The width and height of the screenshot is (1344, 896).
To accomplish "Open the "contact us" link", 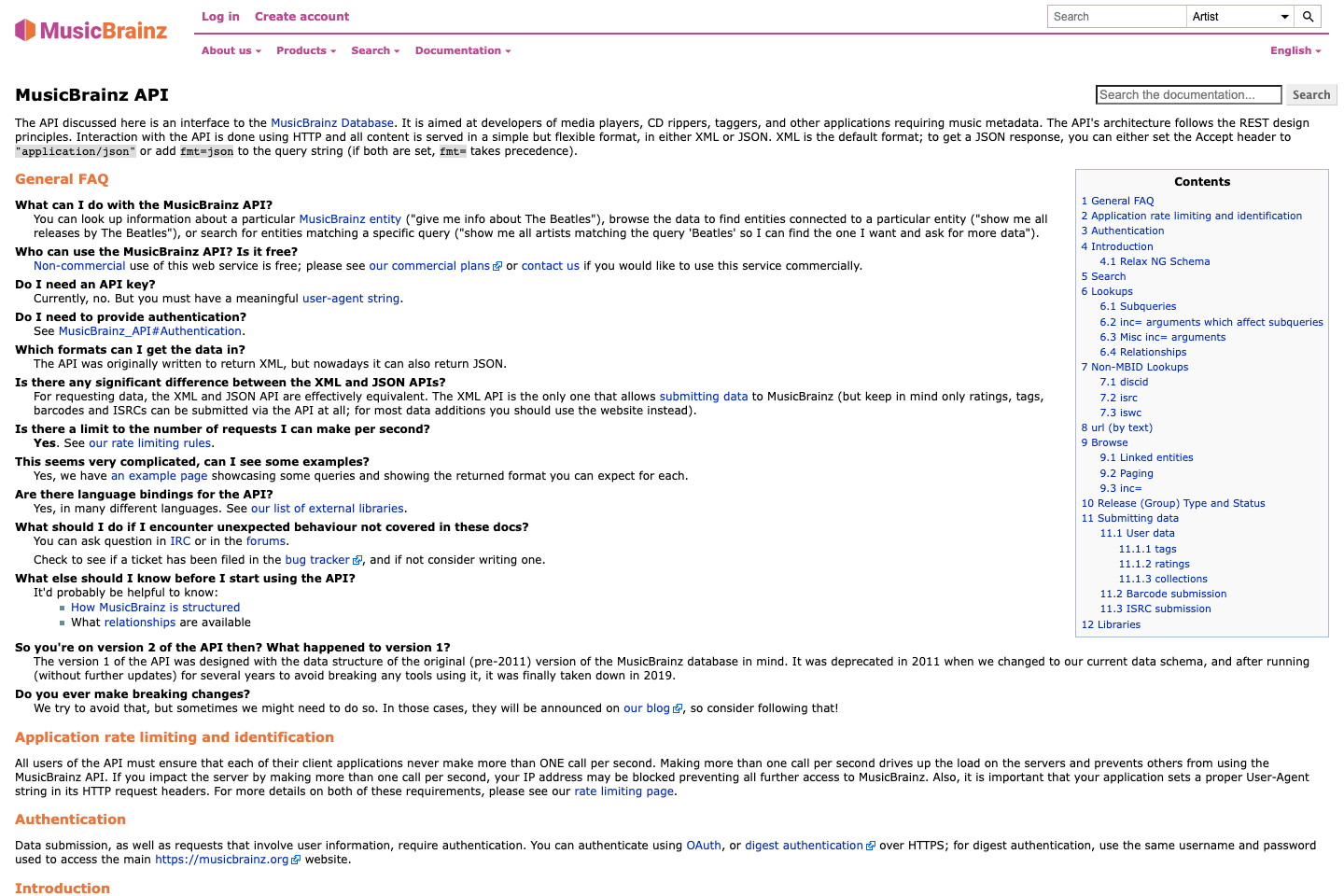I will pyautogui.click(x=551, y=265).
